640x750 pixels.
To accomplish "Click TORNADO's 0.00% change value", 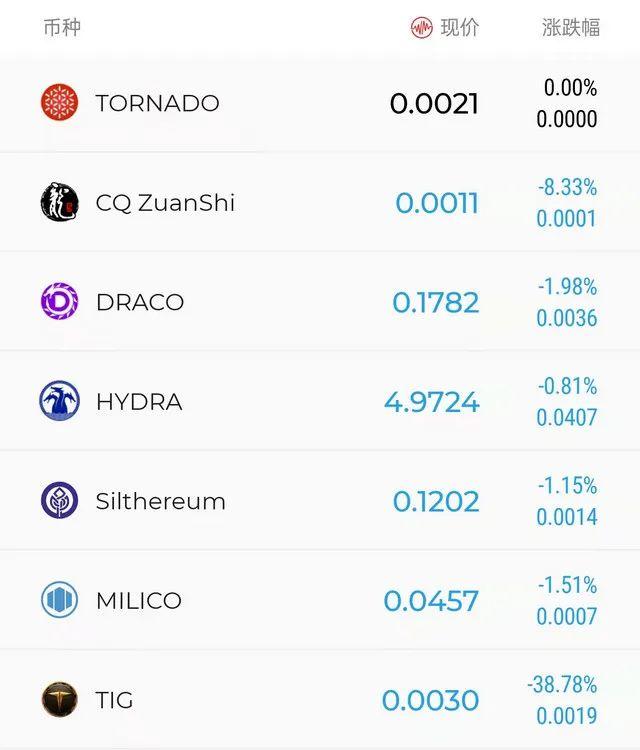I will coord(570,88).
